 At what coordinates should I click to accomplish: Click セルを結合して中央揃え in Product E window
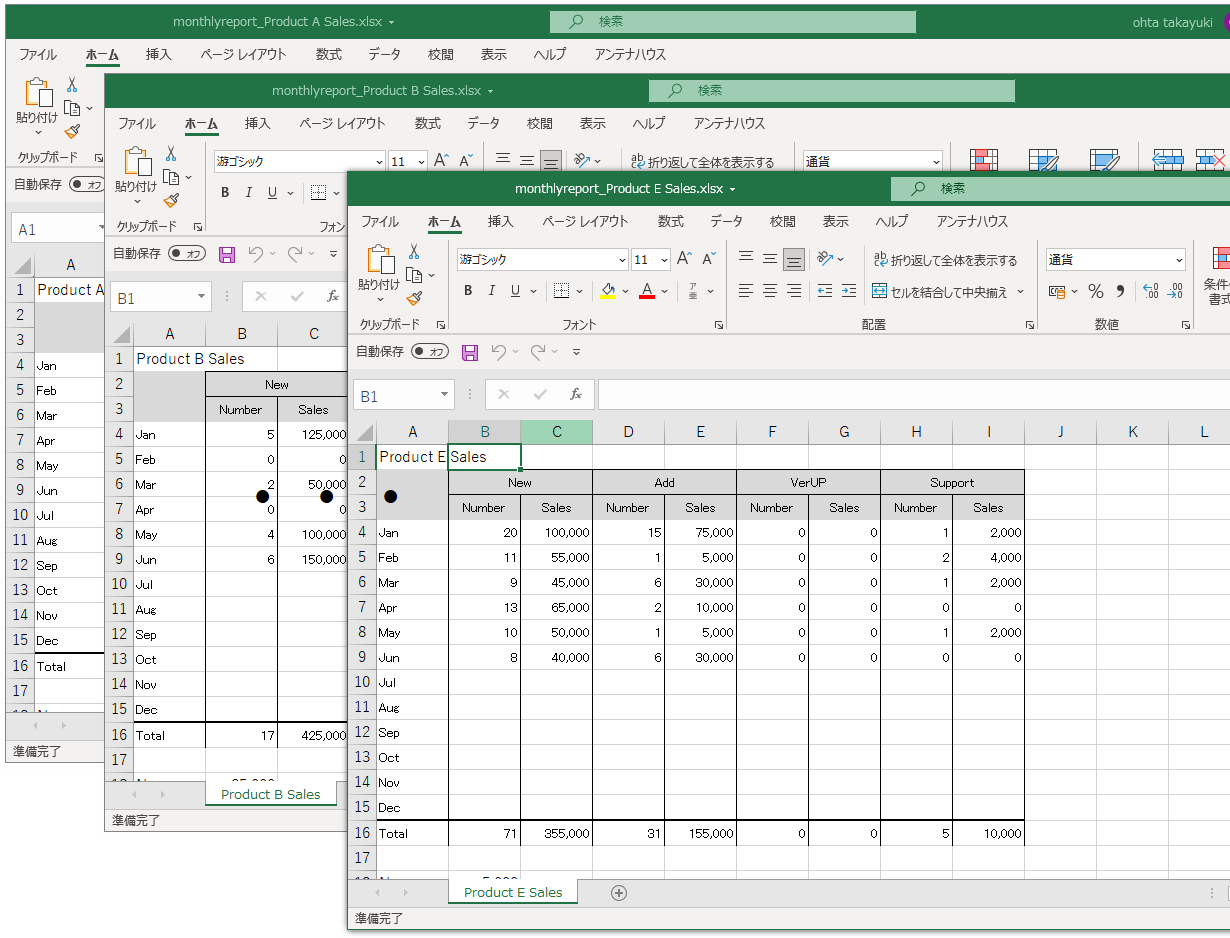click(x=939, y=292)
